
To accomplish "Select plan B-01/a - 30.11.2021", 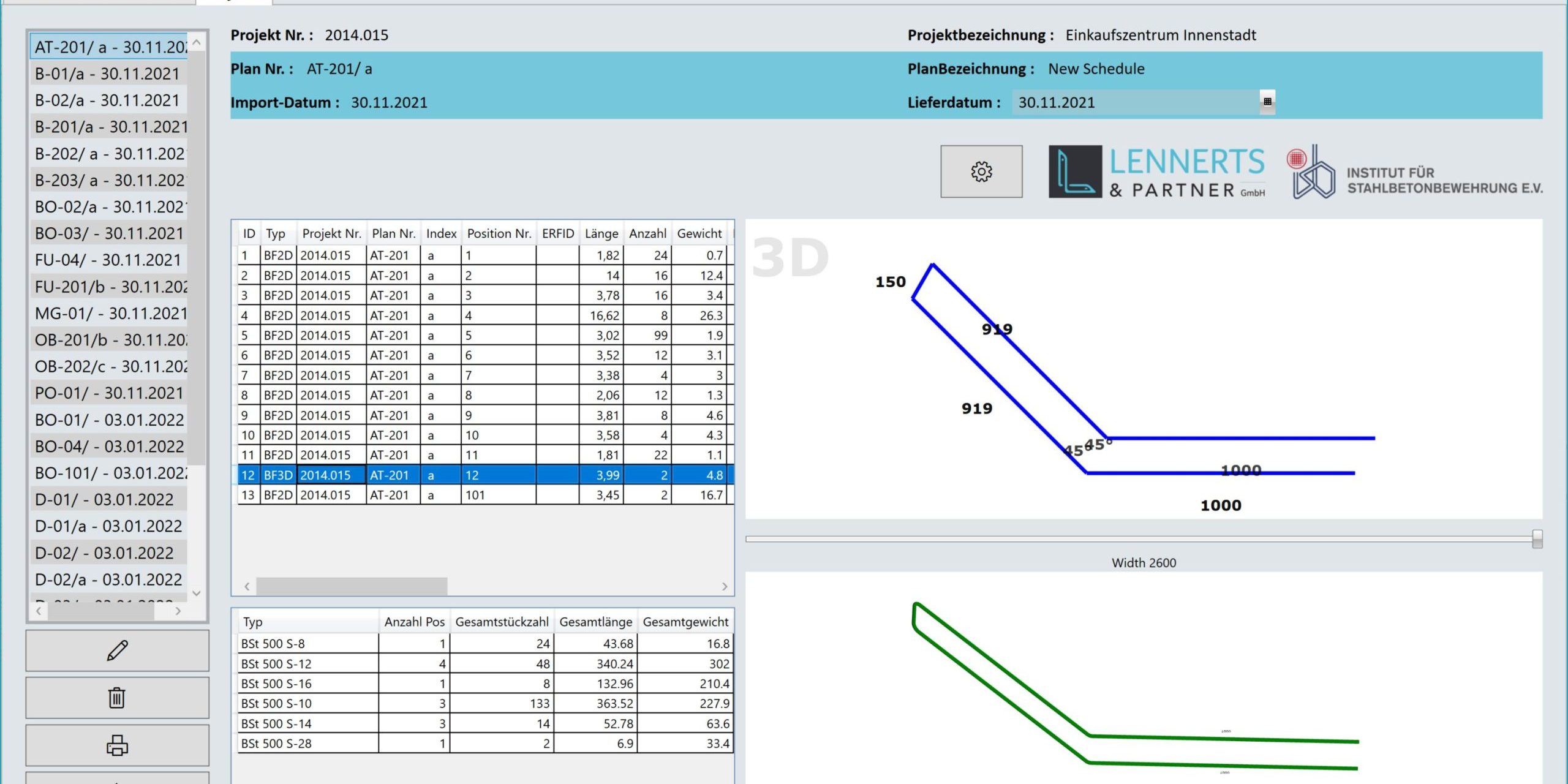I will click(108, 74).
